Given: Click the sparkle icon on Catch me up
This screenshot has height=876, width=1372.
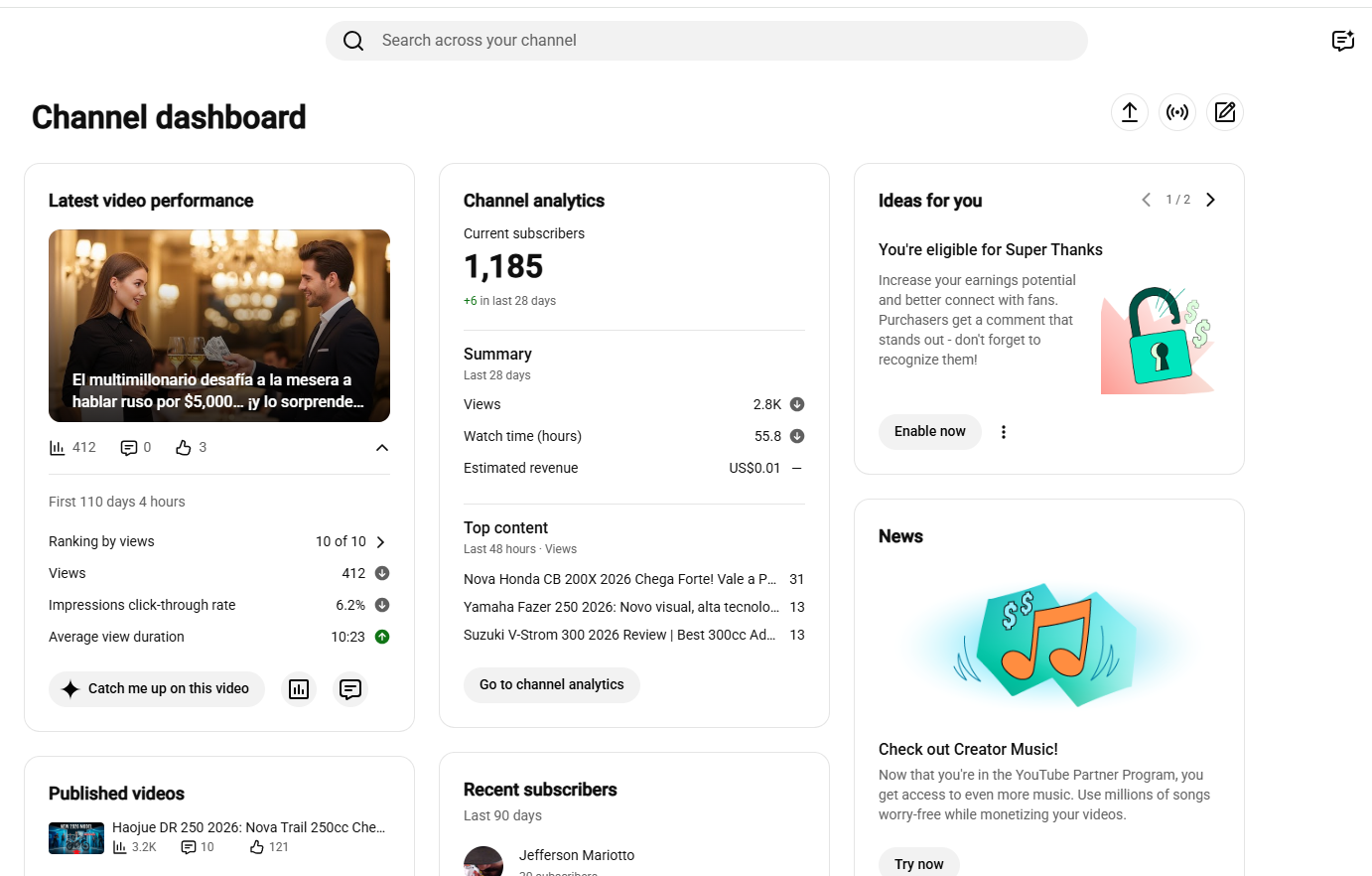Looking at the screenshot, I should [x=70, y=689].
